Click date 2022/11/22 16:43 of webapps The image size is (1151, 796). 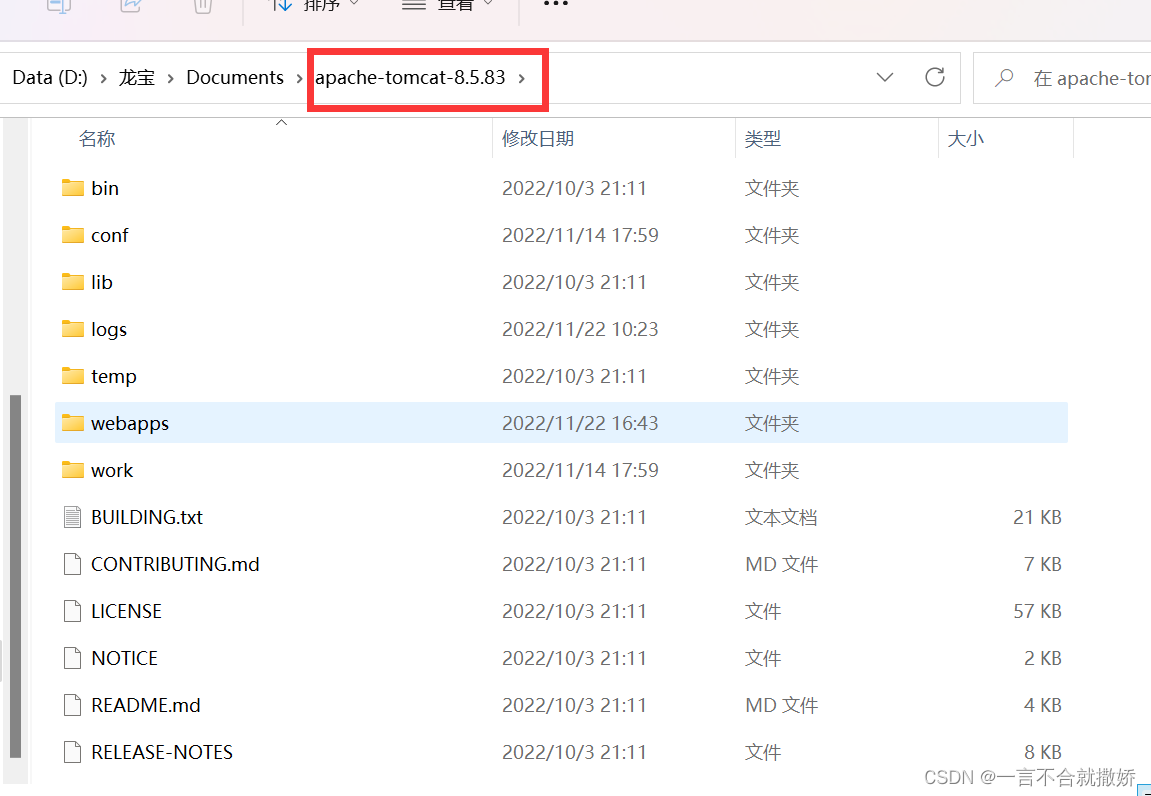580,423
